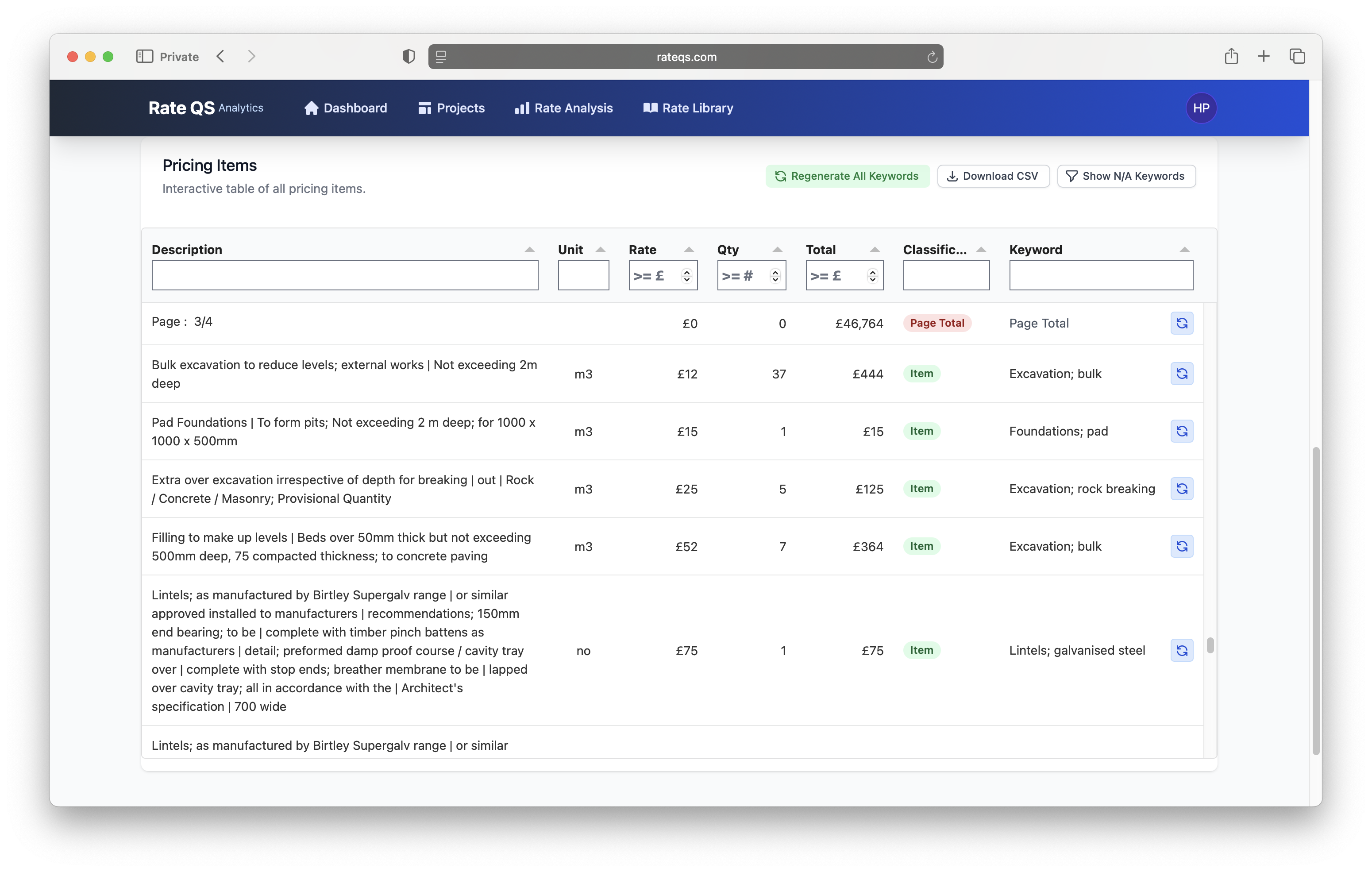Click the Rate QS Analytics logo
Viewport: 1372px width, 872px height.
(x=206, y=108)
